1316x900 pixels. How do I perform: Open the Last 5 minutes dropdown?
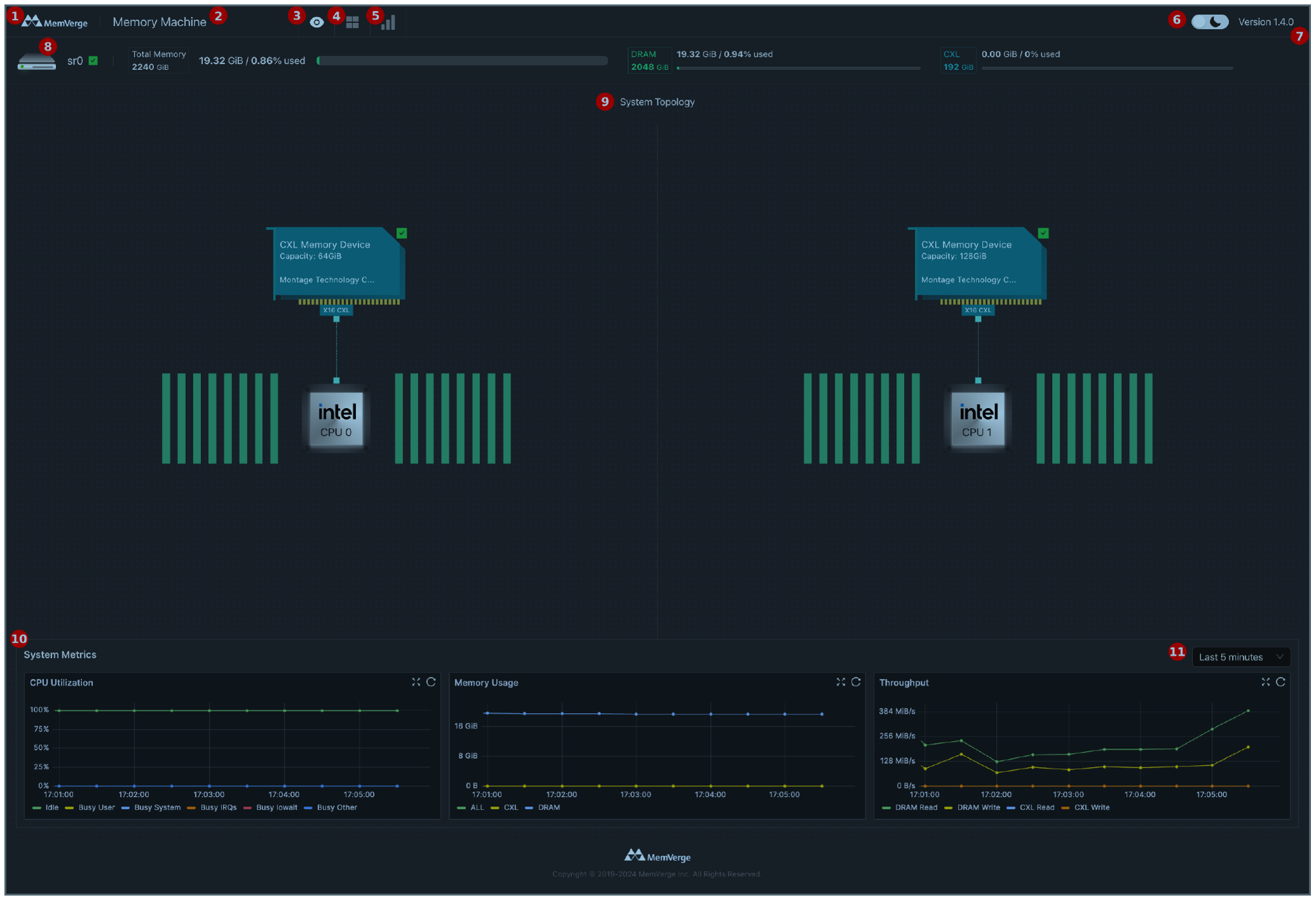1240,657
